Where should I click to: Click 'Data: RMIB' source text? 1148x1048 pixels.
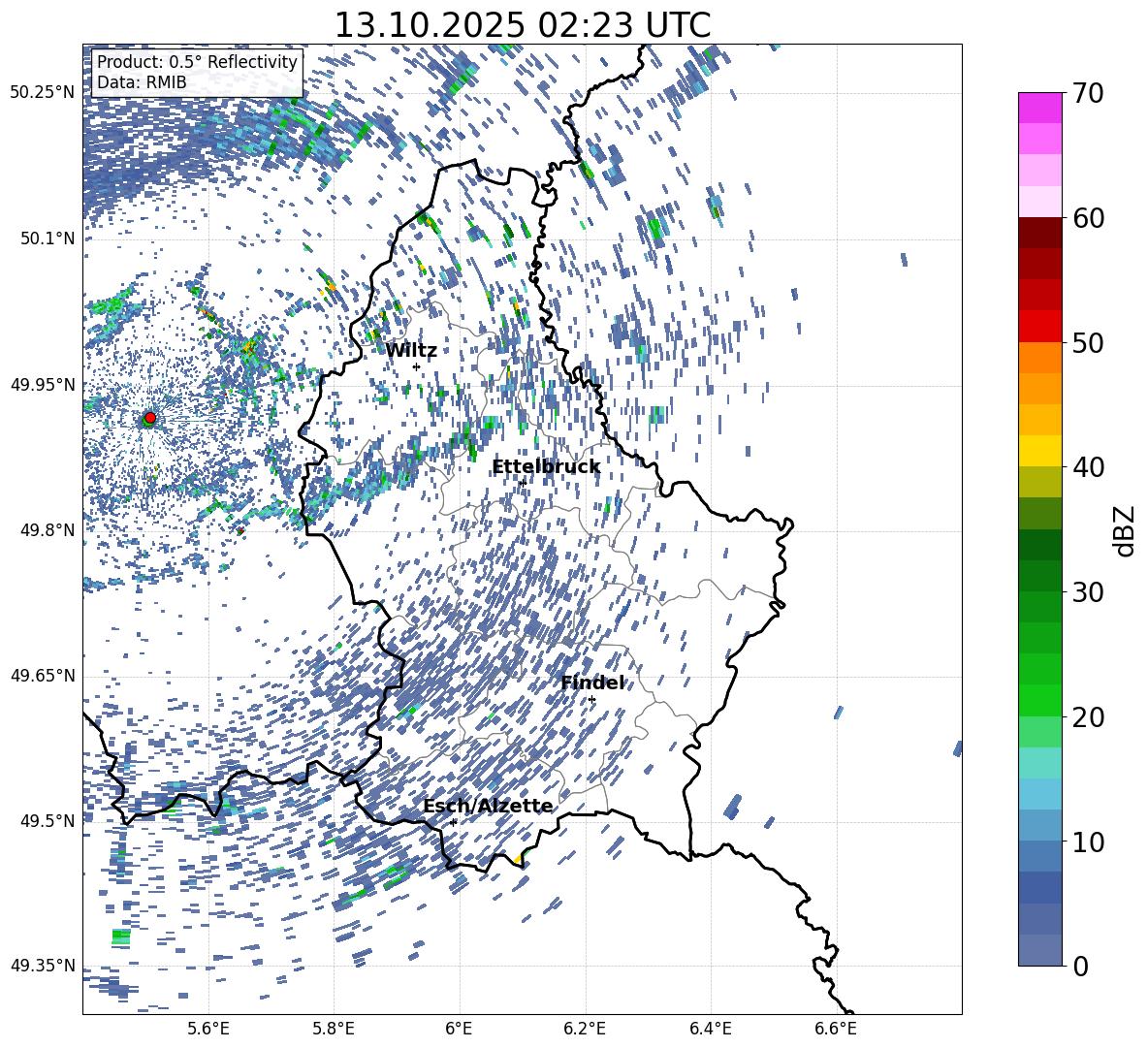[142, 82]
